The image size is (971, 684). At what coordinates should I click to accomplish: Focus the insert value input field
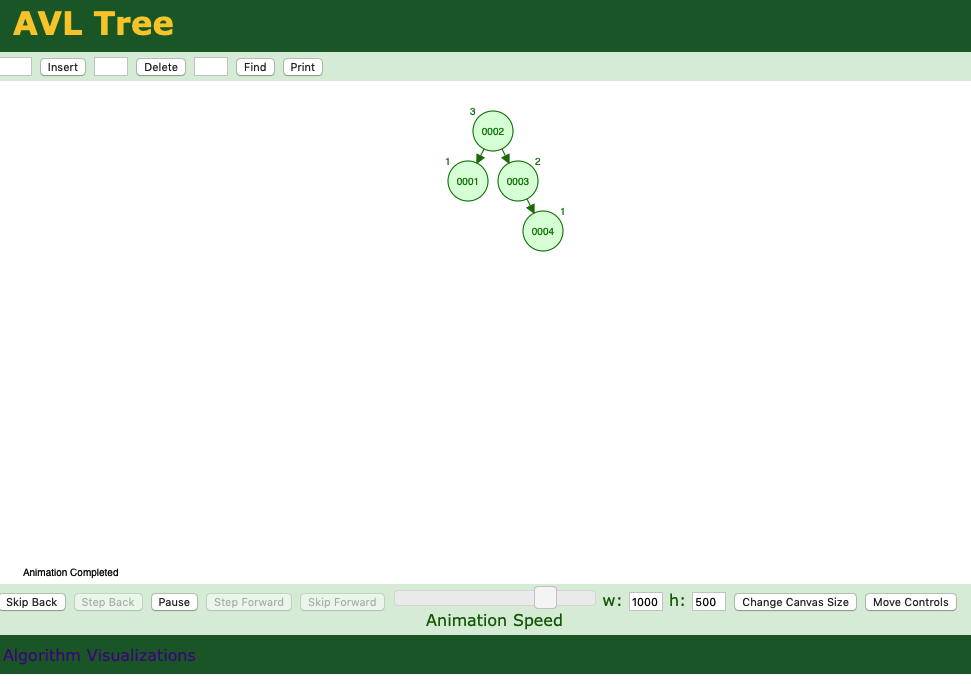[x=15, y=67]
